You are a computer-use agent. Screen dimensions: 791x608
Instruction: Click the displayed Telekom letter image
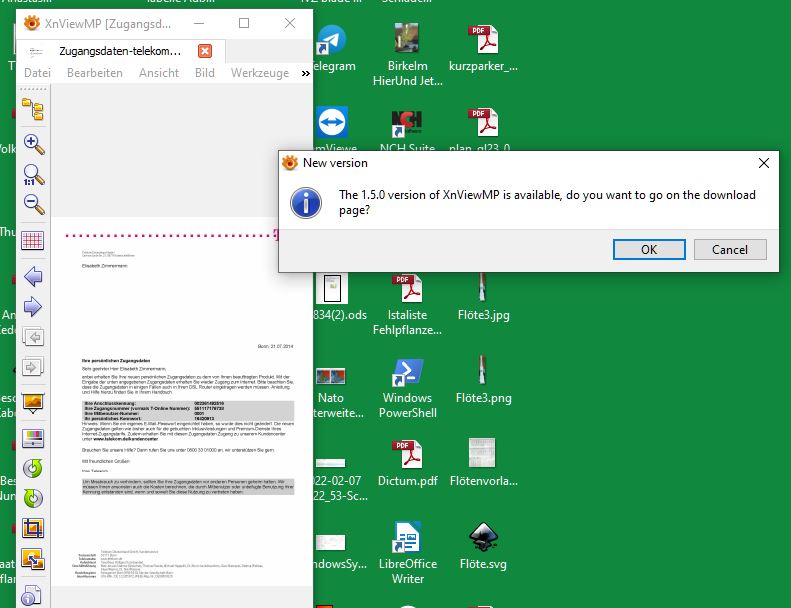[x=183, y=402]
